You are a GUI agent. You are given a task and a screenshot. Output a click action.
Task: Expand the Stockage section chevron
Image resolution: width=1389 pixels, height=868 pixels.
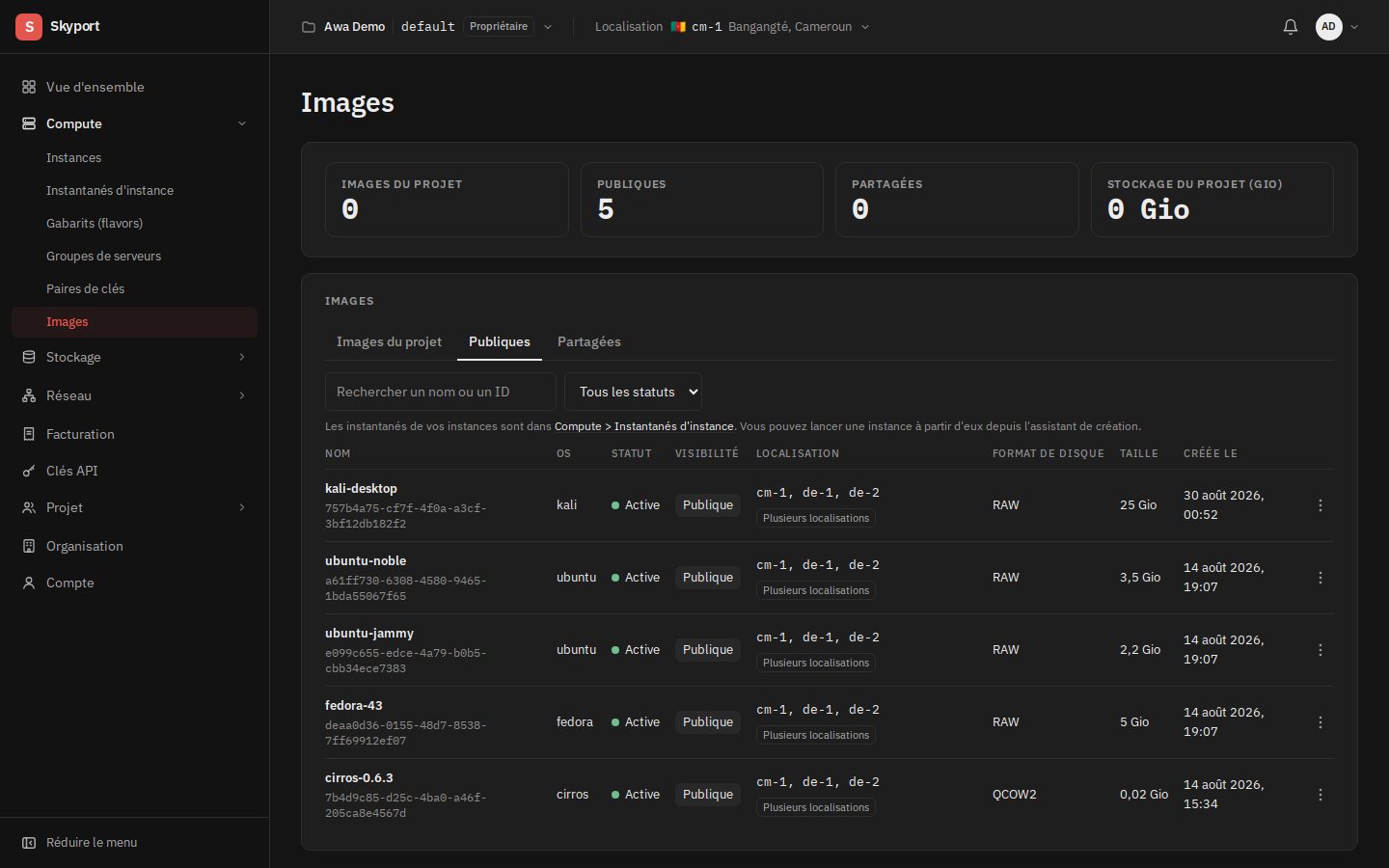pyautogui.click(x=242, y=357)
